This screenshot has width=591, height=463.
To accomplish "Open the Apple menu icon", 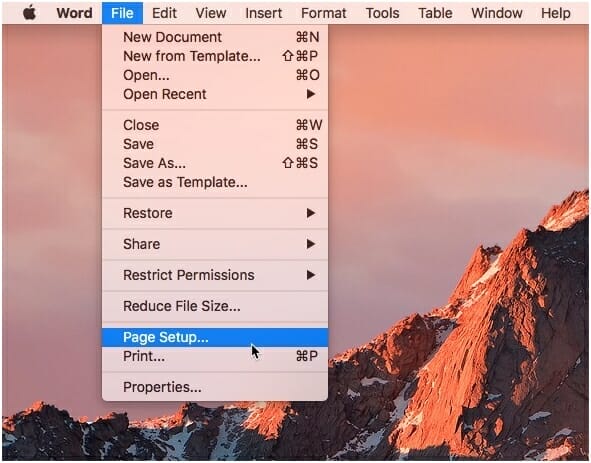I will click(29, 13).
